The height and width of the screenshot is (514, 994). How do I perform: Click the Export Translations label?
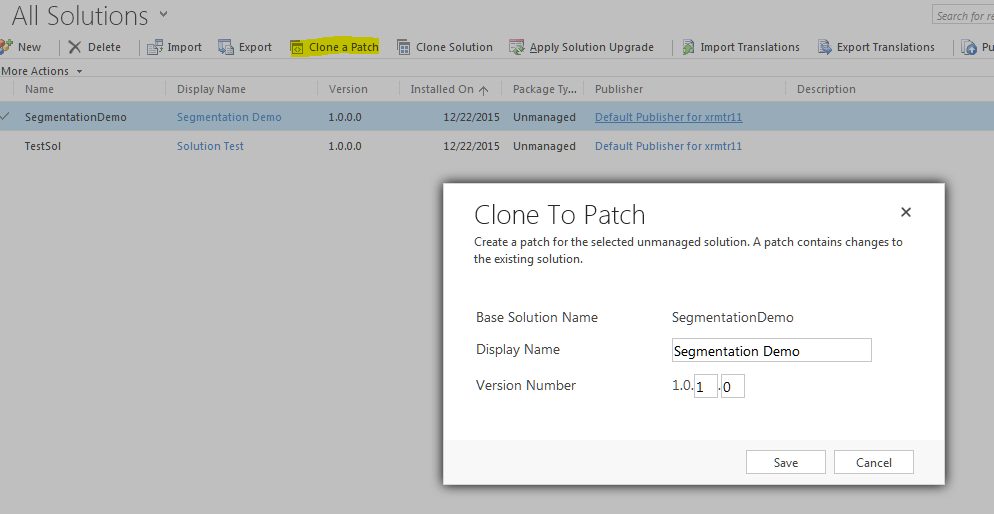tap(886, 47)
